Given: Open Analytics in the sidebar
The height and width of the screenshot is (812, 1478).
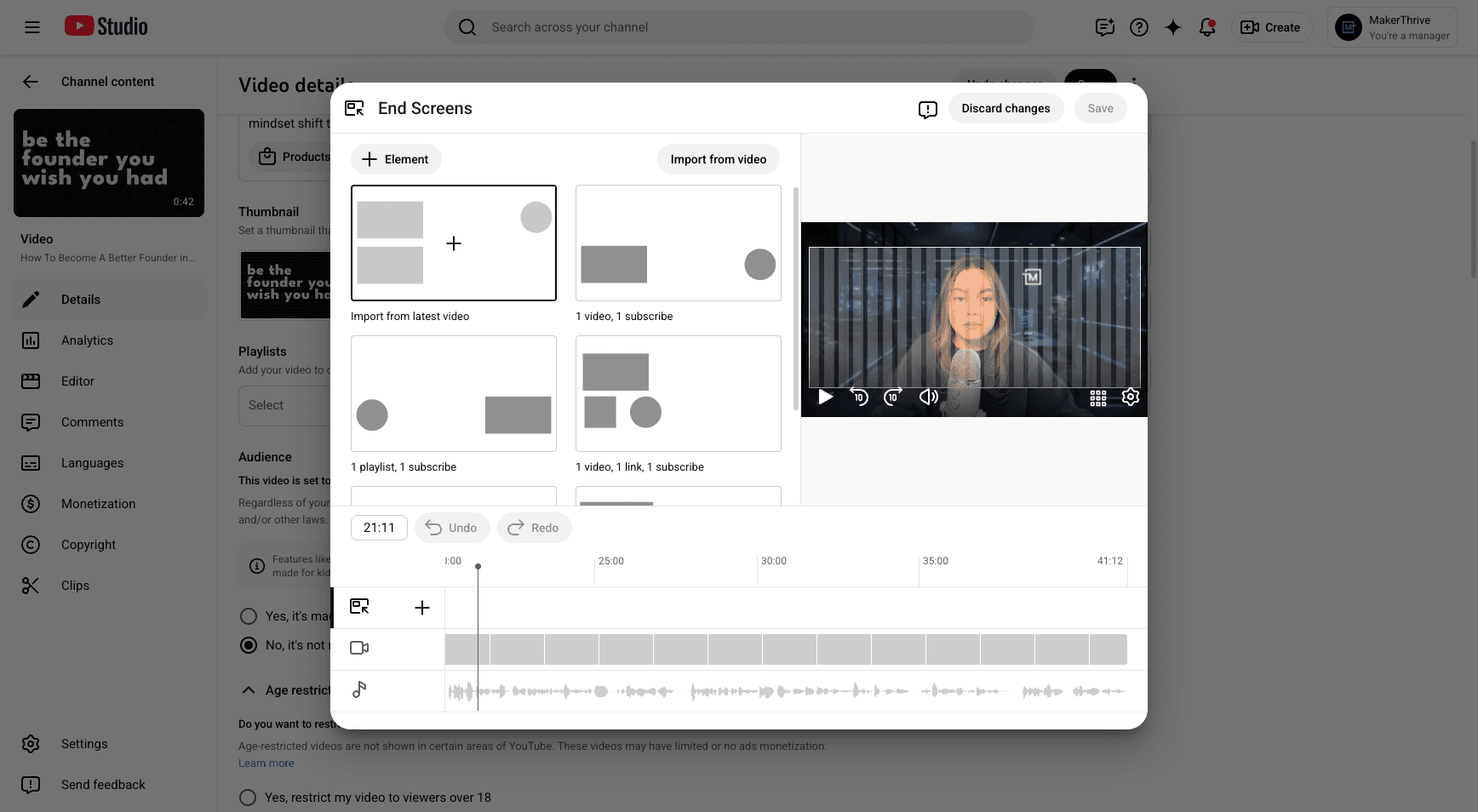Looking at the screenshot, I should point(87,340).
